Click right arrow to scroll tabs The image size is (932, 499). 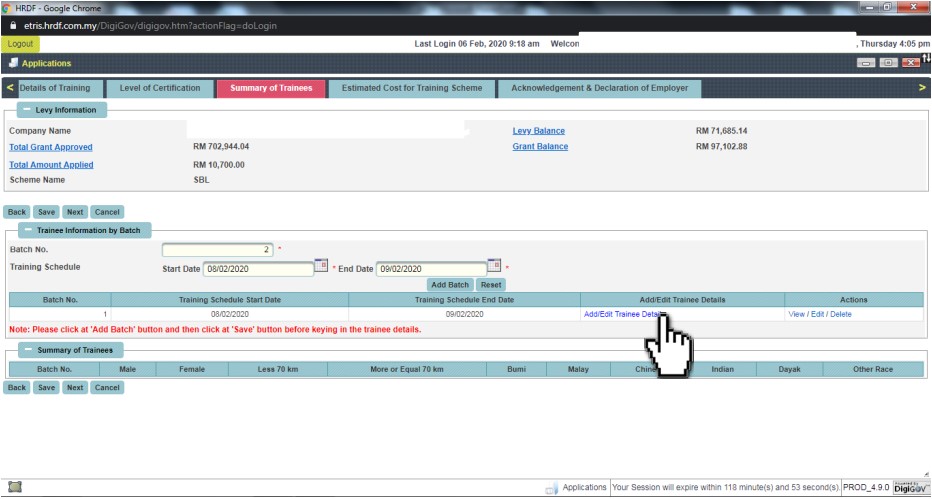(x=921, y=88)
